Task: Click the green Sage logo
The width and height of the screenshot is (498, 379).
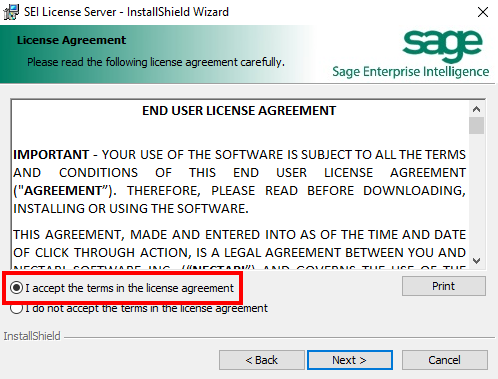Action: tap(442, 46)
